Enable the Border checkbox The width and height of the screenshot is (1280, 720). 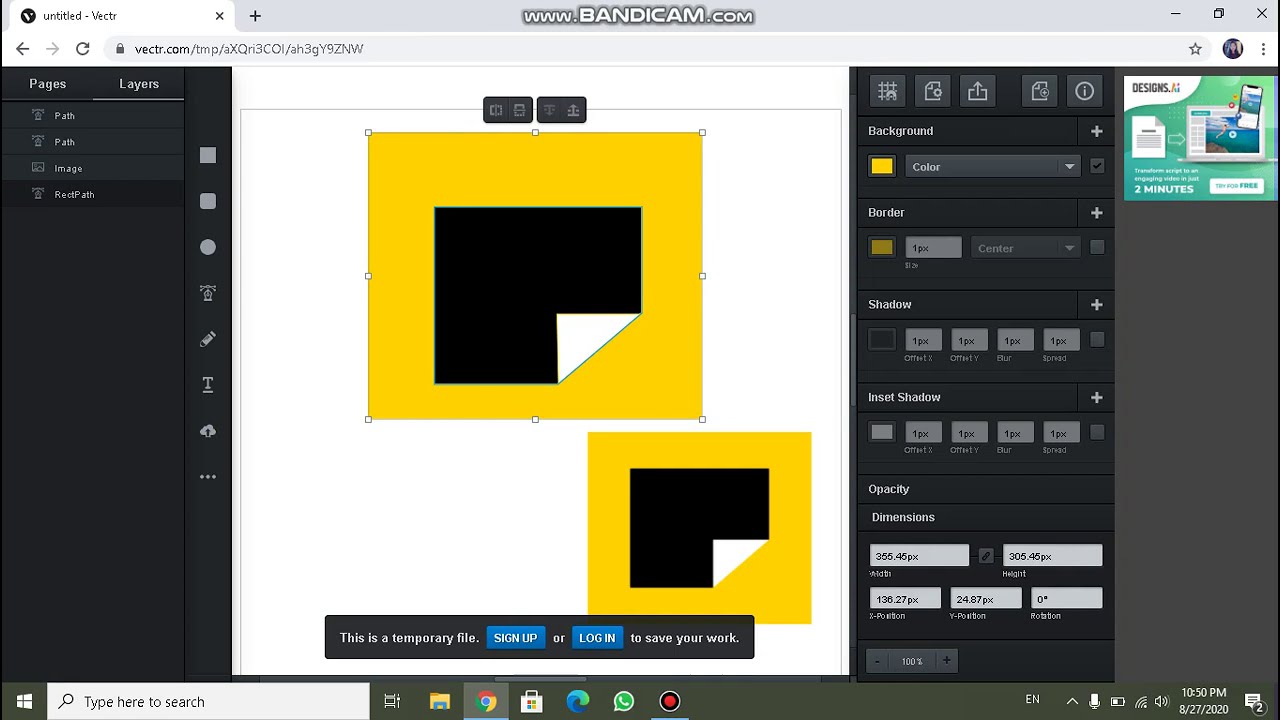1097,247
